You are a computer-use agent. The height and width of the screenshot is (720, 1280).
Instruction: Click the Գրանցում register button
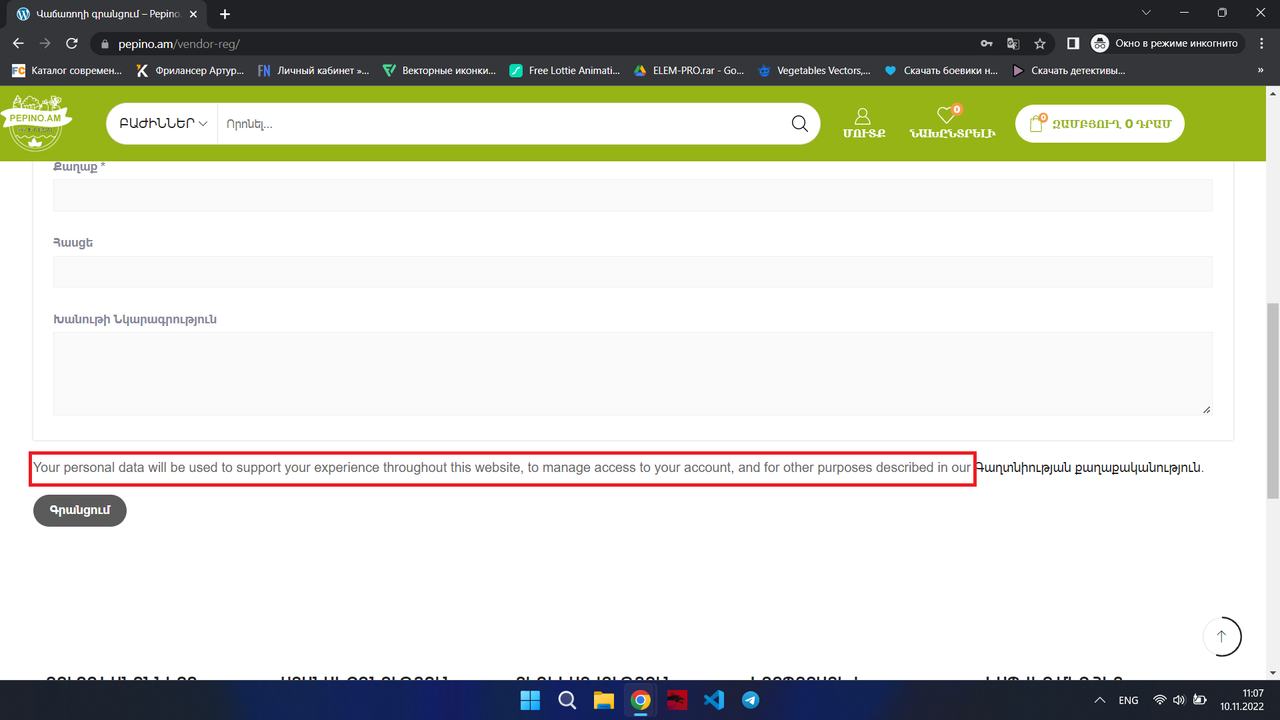(x=80, y=510)
